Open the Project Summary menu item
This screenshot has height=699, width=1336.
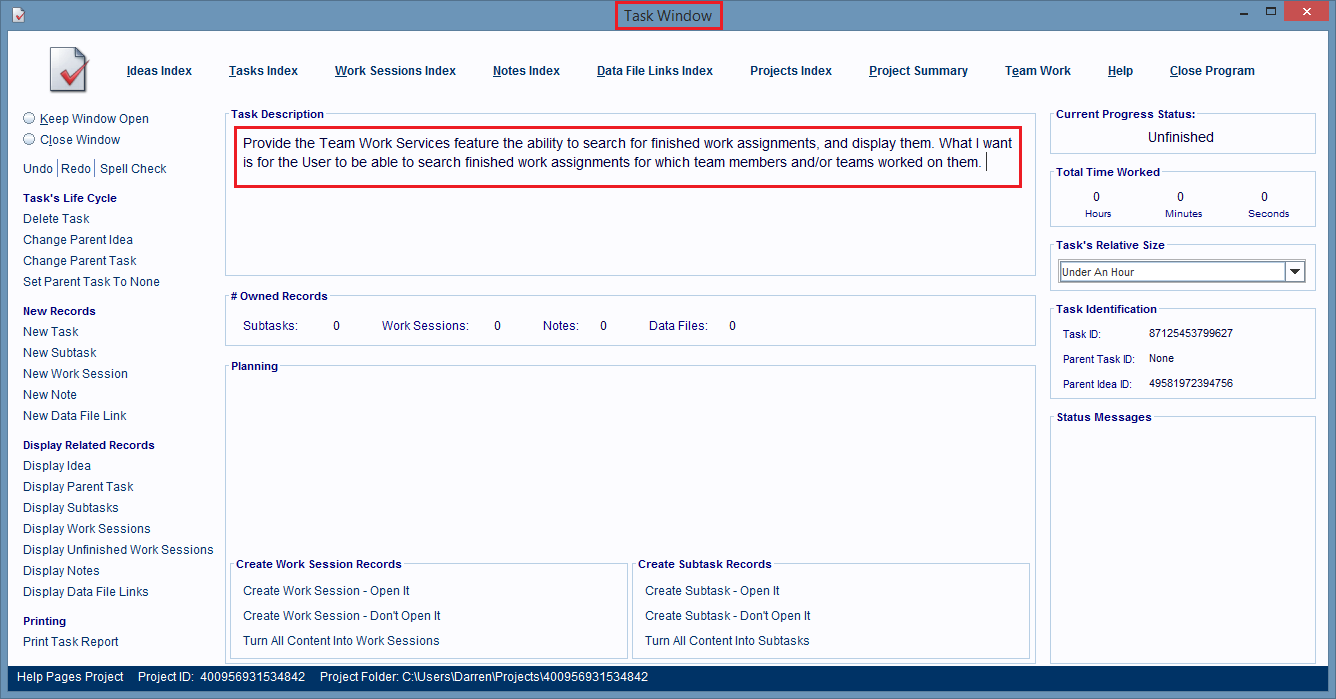click(918, 71)
